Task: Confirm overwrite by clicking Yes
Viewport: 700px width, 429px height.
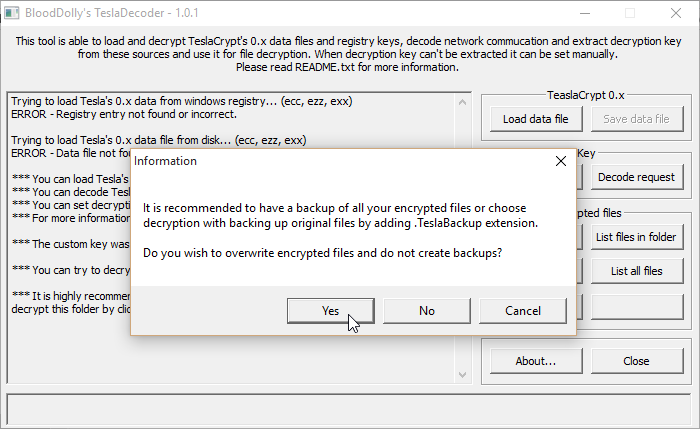Action: [331, 310]
